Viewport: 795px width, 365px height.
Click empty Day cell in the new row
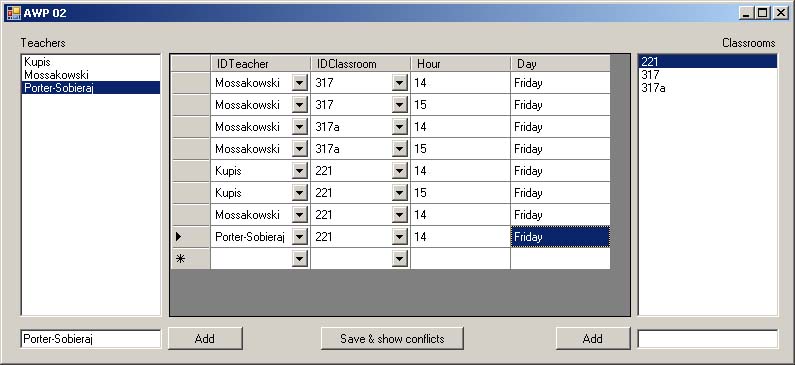(x=560, y=259)
